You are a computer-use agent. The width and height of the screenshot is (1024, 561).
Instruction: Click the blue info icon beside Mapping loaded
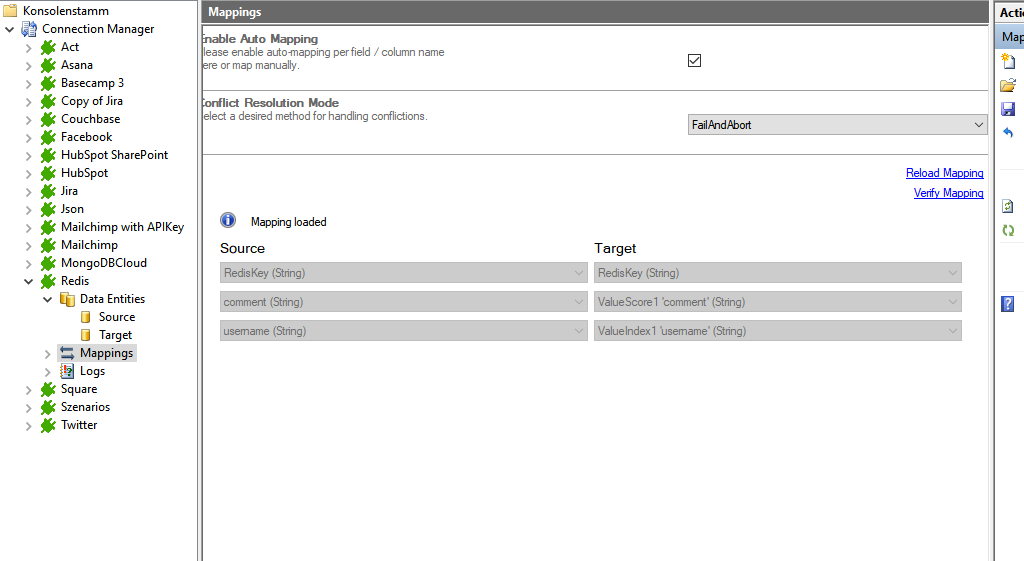(x=228, y=221)
